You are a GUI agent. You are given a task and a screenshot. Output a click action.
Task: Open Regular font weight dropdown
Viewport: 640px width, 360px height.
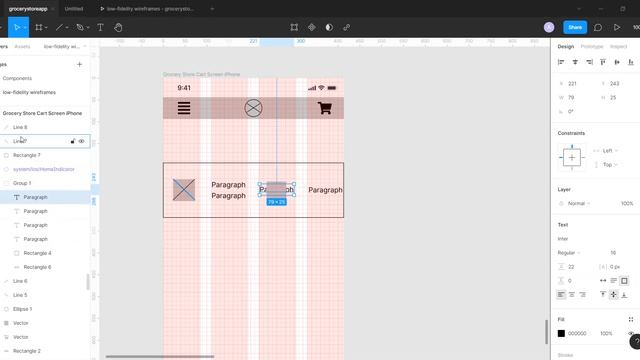point(569,253)
